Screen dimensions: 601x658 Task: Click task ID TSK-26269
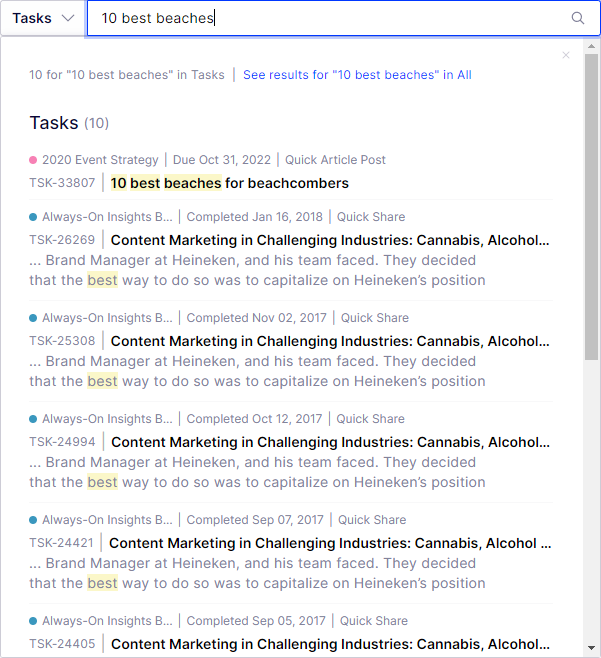tap(62, 240)
